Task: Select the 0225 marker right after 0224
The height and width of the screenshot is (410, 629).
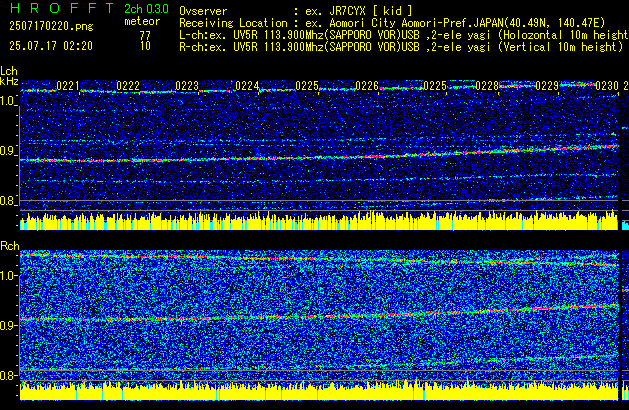Action: pyautogui.click(x=307, y=86)
